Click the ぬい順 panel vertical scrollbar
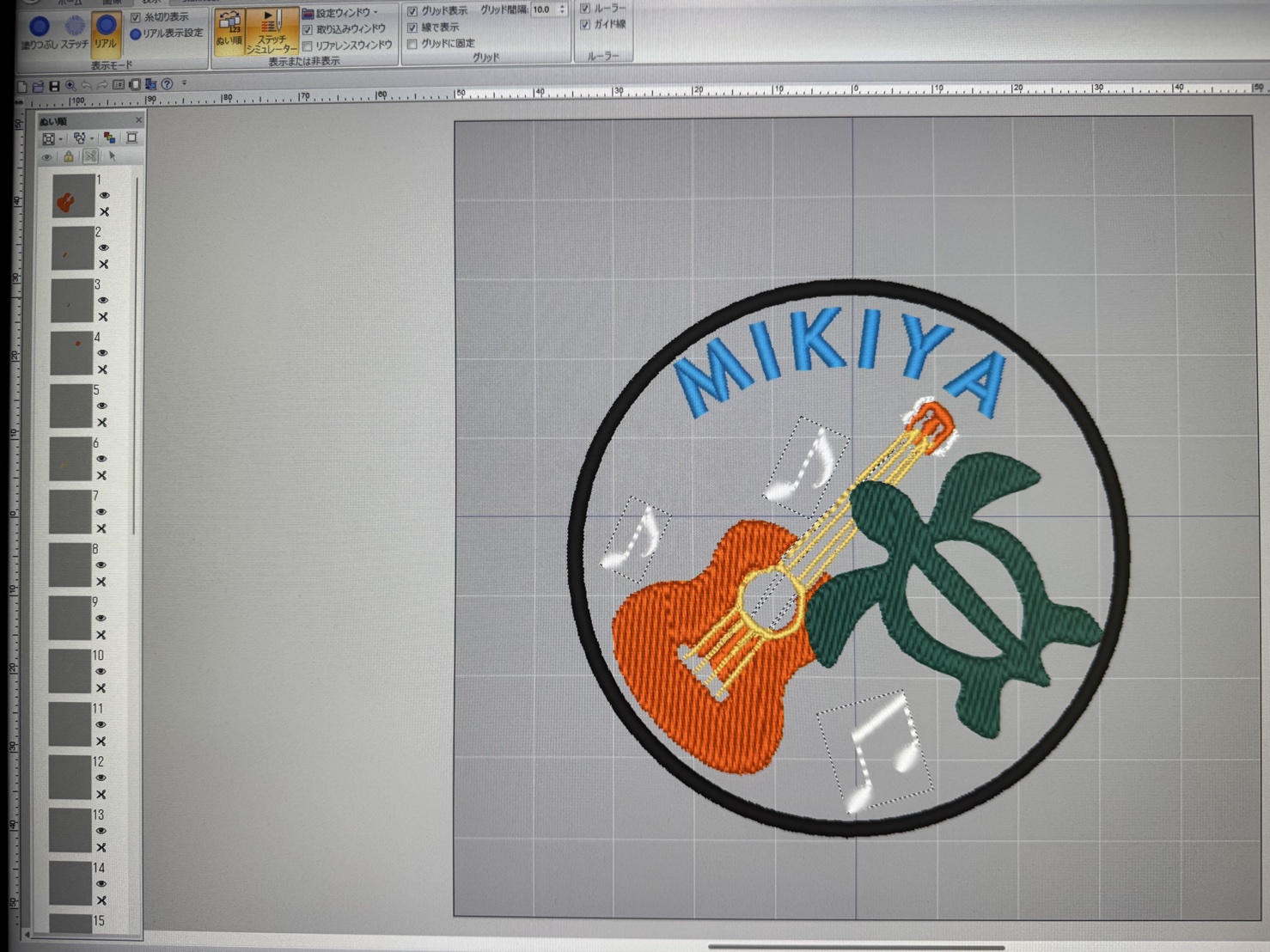Viewport: 1270px width, 952px height. click(x=135, y=355)
